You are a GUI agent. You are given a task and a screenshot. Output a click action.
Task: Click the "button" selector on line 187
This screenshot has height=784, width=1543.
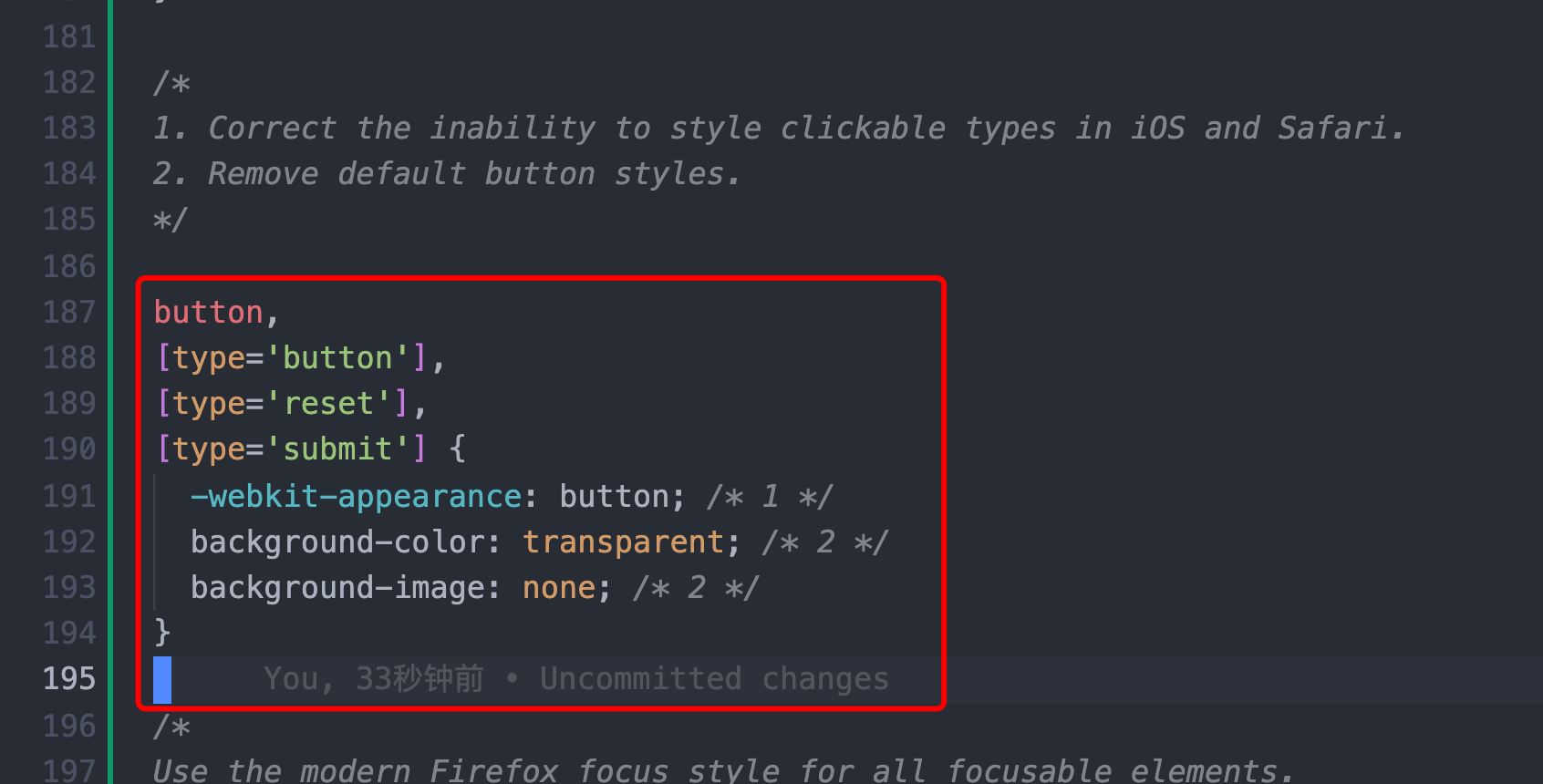click(x=209, y=313)
